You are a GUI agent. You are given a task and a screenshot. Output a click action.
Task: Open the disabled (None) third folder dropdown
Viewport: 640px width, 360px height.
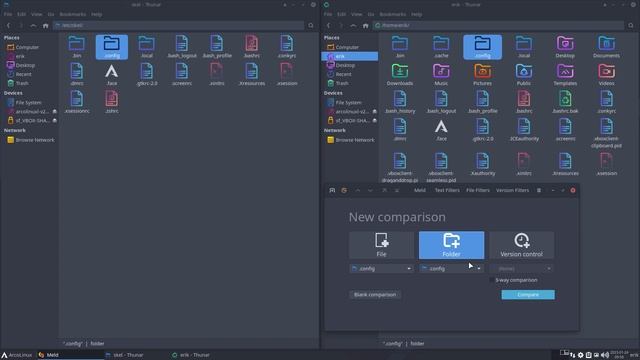[522, 269]
